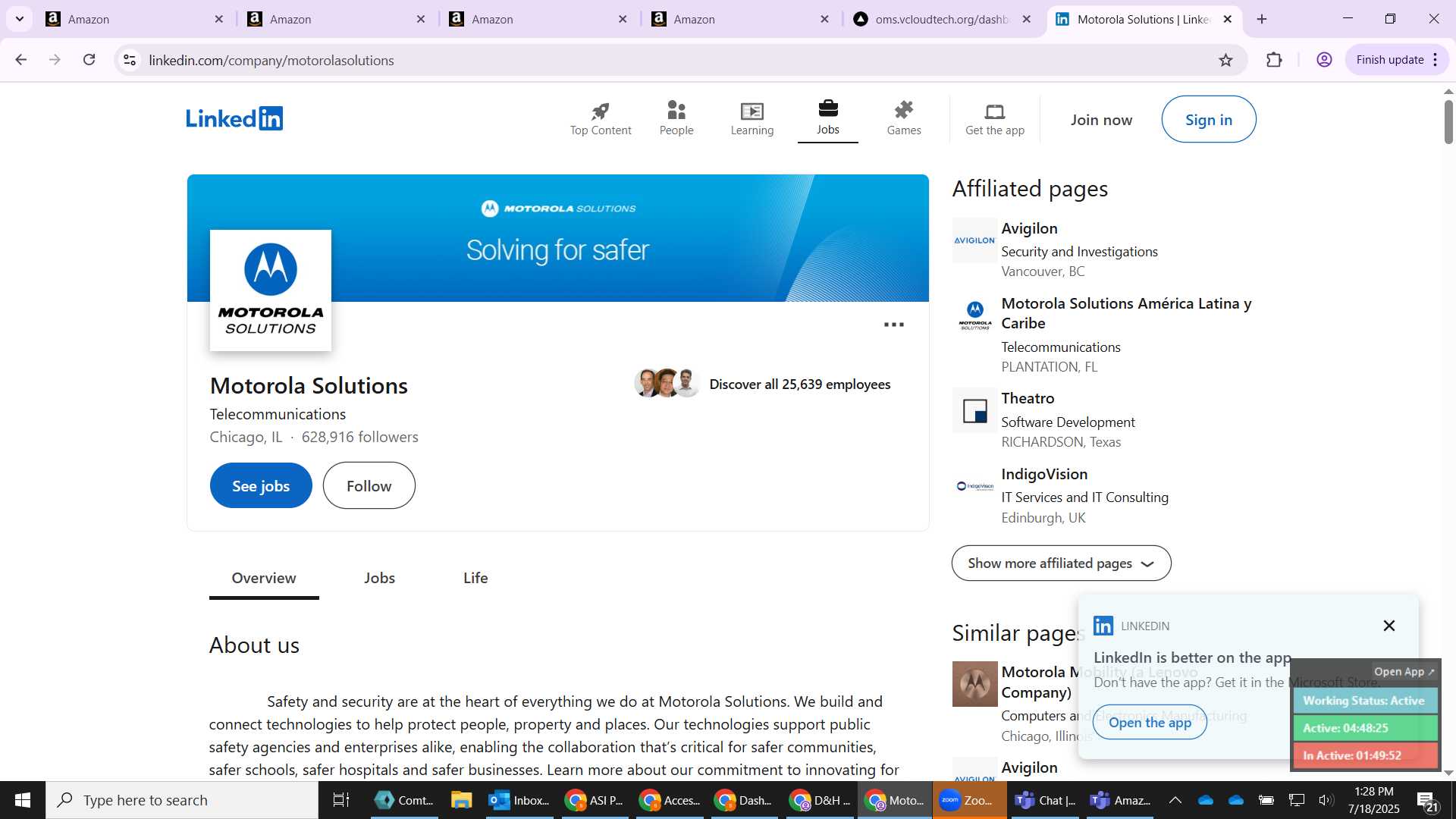This screenshot has height=819, width=1456.
Task: Open Theatro affiliated page link
Action: (x=1028, y=398)
